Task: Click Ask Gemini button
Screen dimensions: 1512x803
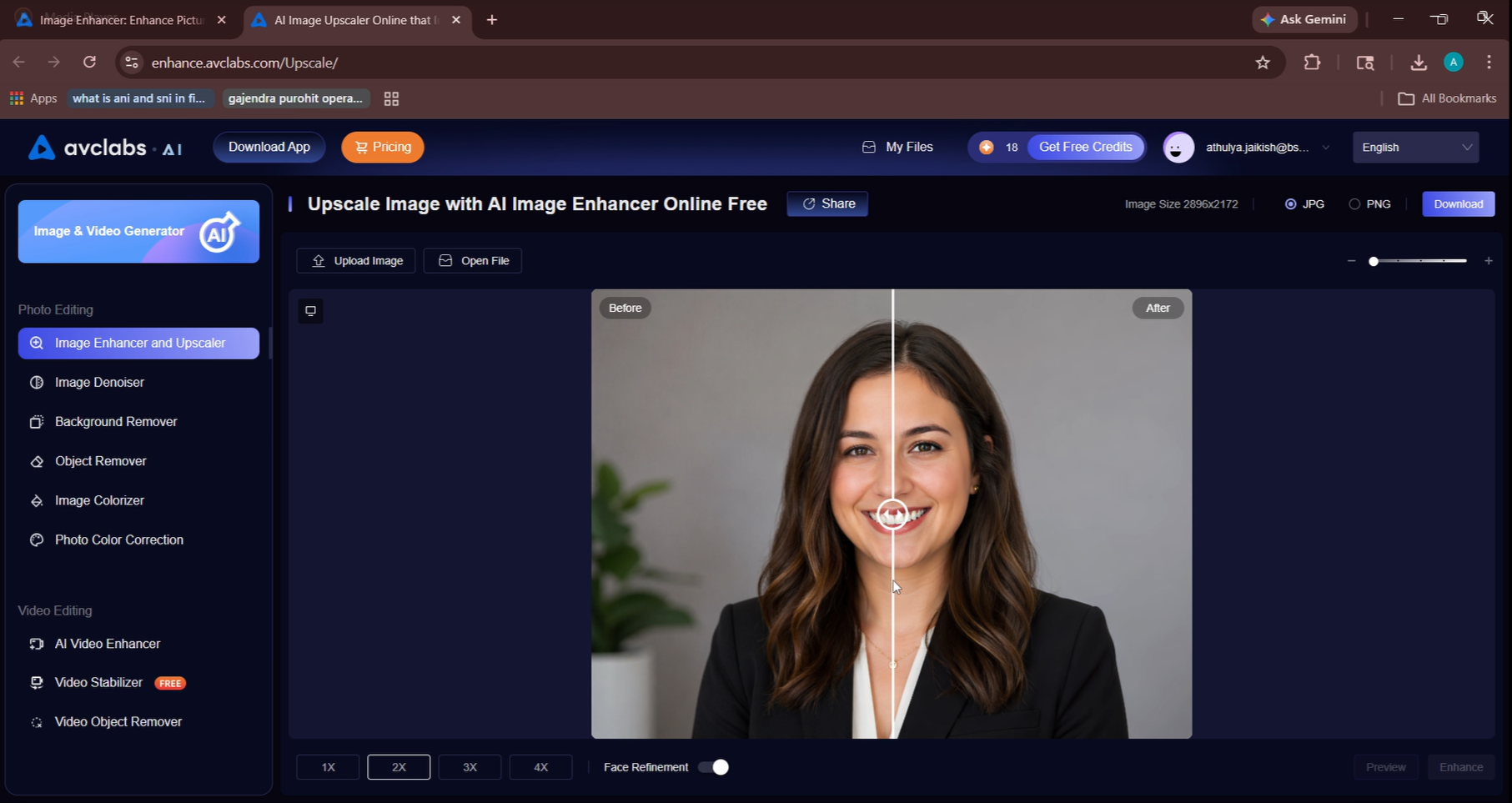Action: 1304,19
